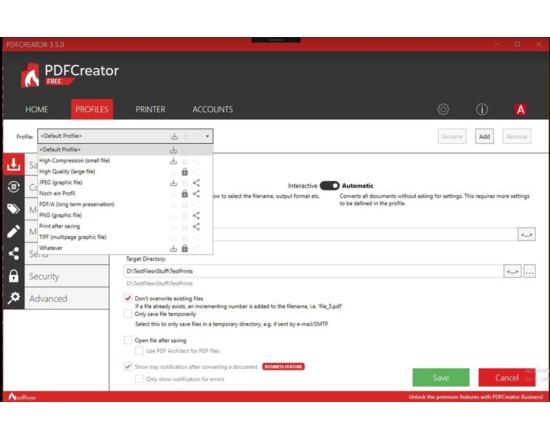
Task: Click save icon in Whatever row
Action: pyautogui.click(x=173, y=248)
